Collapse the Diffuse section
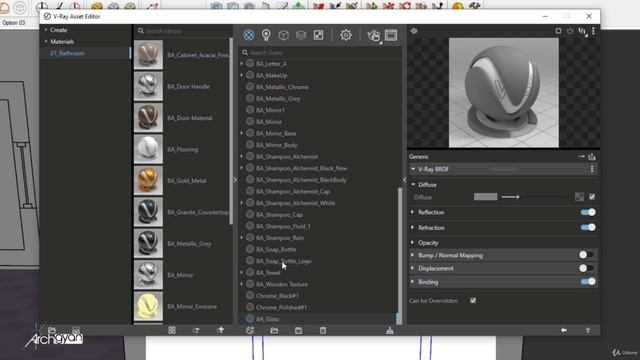The image size is (640, 360). click(413, 184)
